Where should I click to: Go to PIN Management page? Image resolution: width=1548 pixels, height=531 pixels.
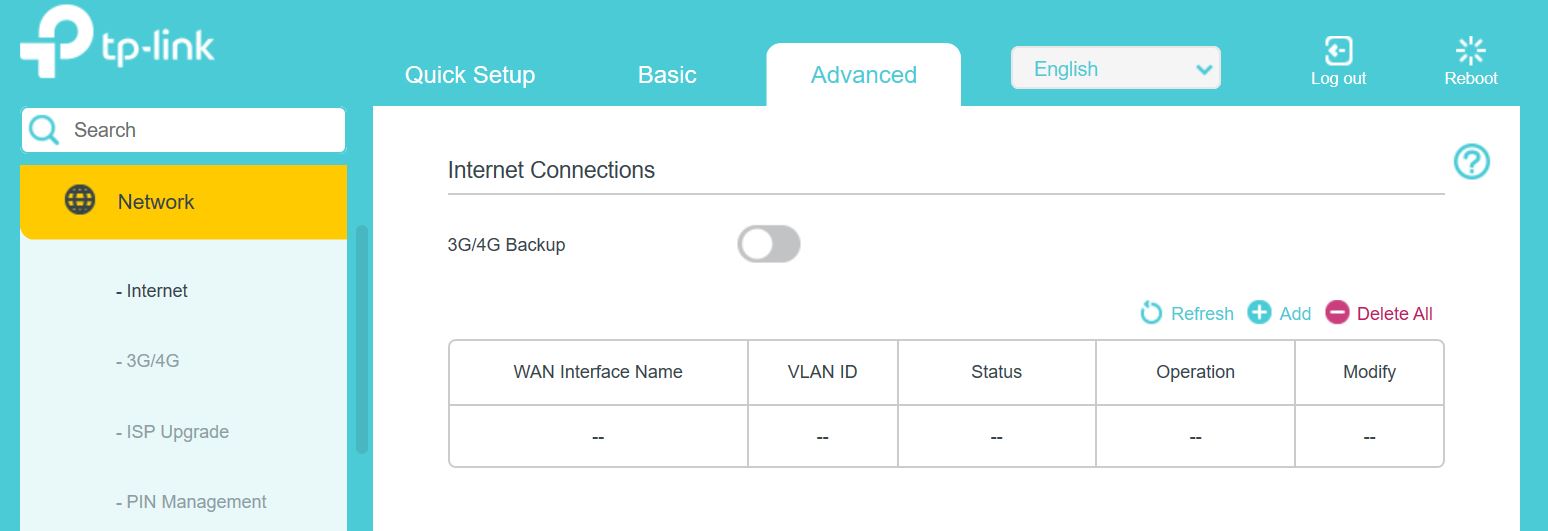191,502
